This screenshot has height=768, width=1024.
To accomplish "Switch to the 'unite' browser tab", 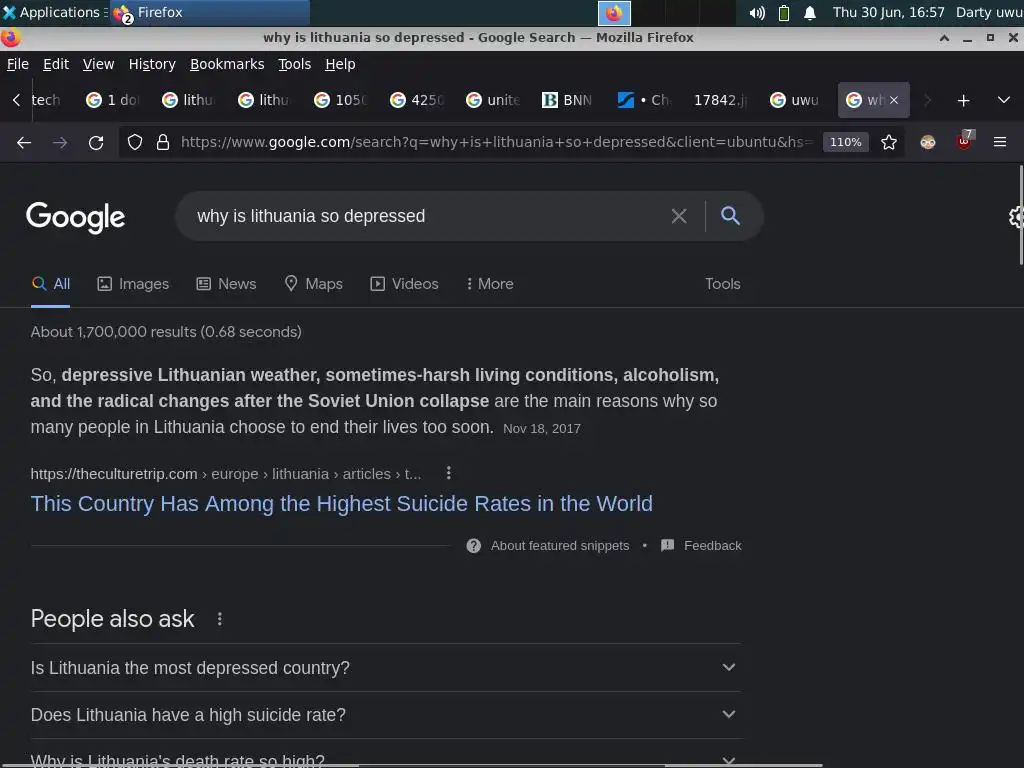I will tap(491, 100).
